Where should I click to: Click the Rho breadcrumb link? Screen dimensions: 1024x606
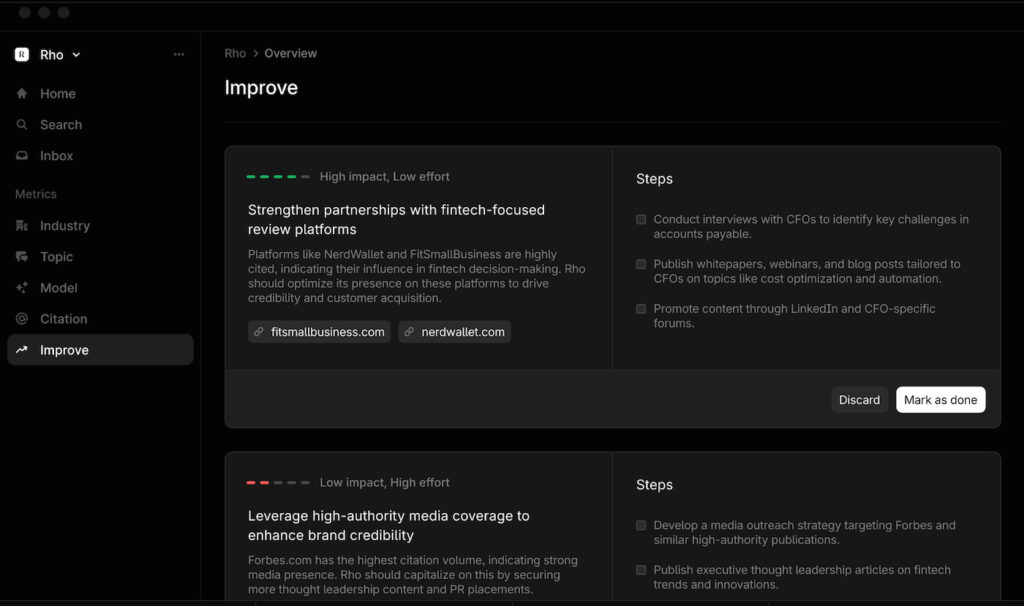(x=235, y=54)
